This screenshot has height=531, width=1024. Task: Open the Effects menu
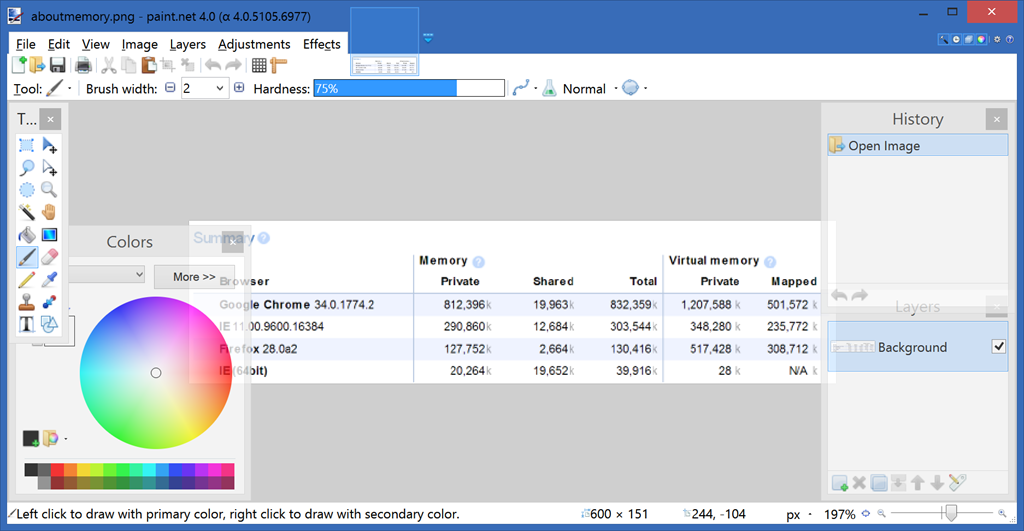[321, 44]
